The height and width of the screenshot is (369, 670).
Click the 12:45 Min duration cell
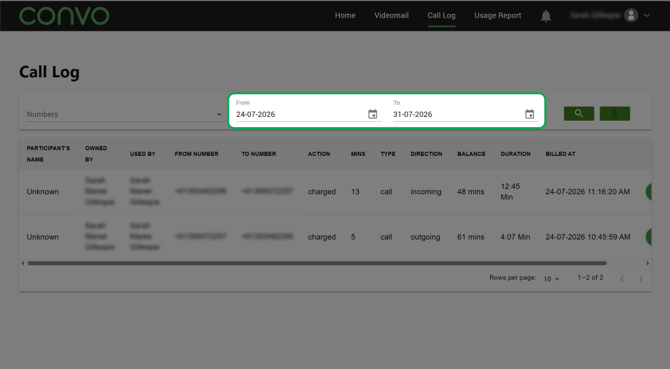pyautogui.click(x=510, y=192)
